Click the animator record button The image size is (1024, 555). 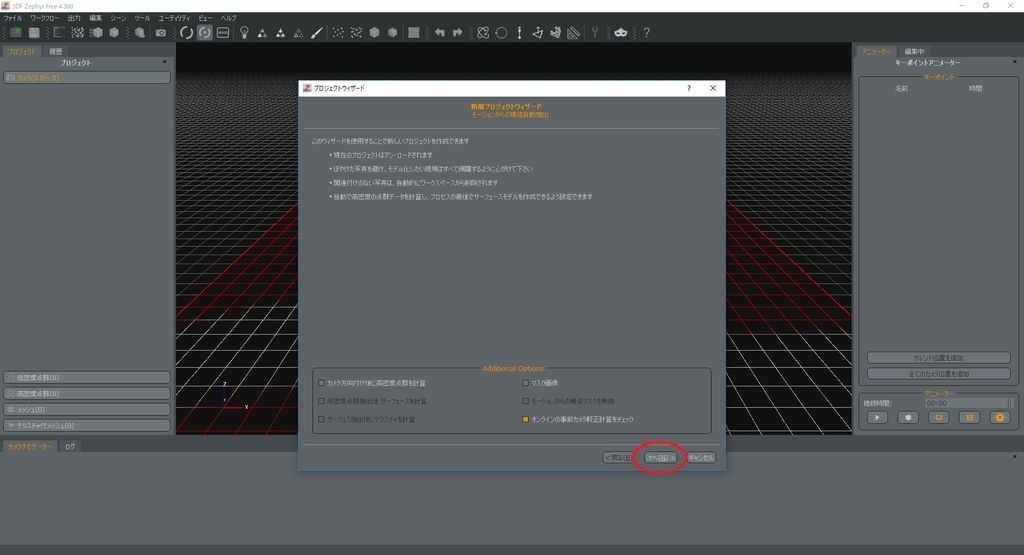click(908, 417)
